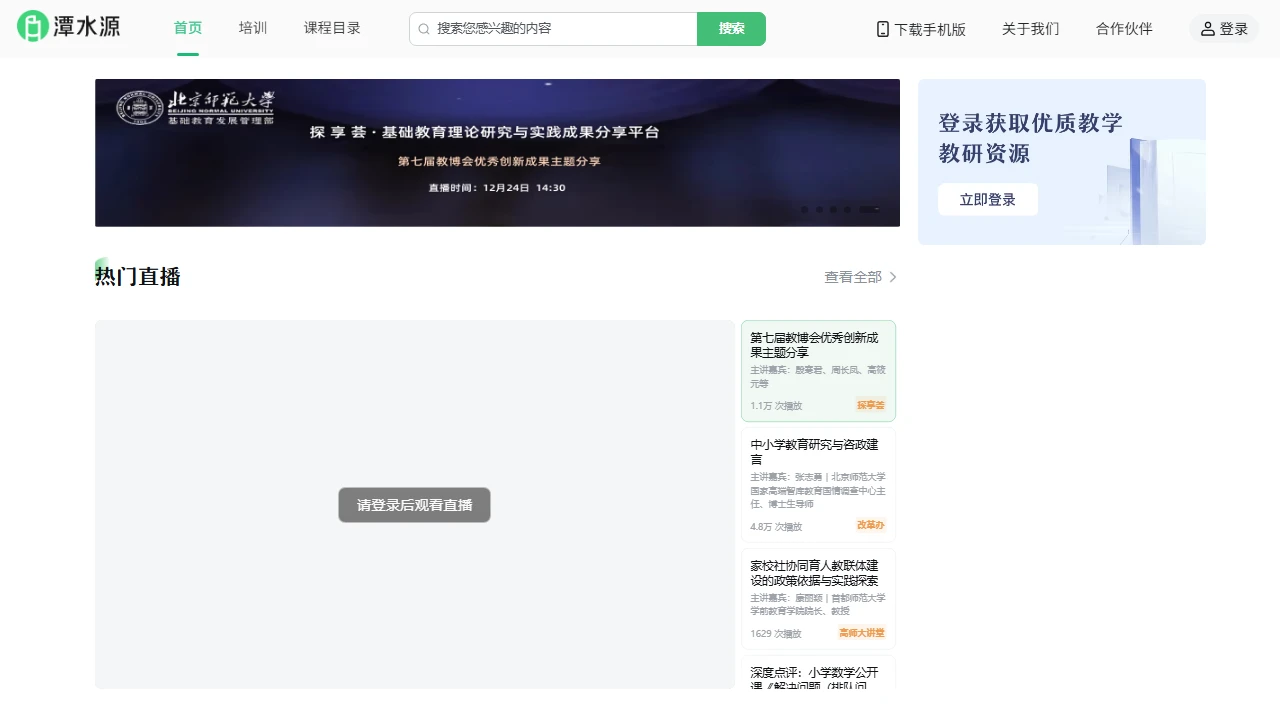Switch to the 课程目录 tab
Screen dimensions: 1280x720
pyautogui.click(x=332, y=28)
